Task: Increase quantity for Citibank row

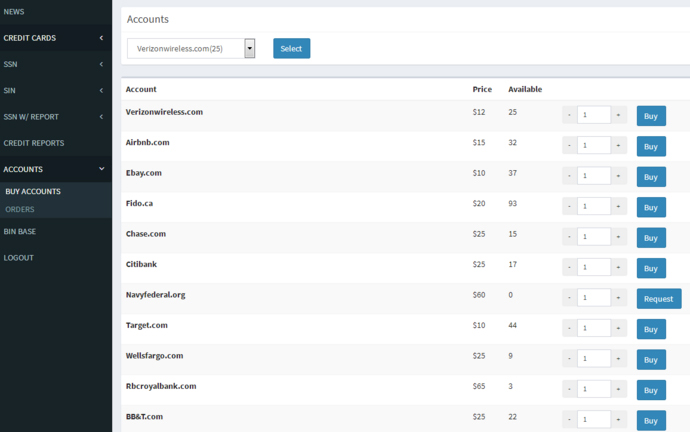Action: coord(618,267)
